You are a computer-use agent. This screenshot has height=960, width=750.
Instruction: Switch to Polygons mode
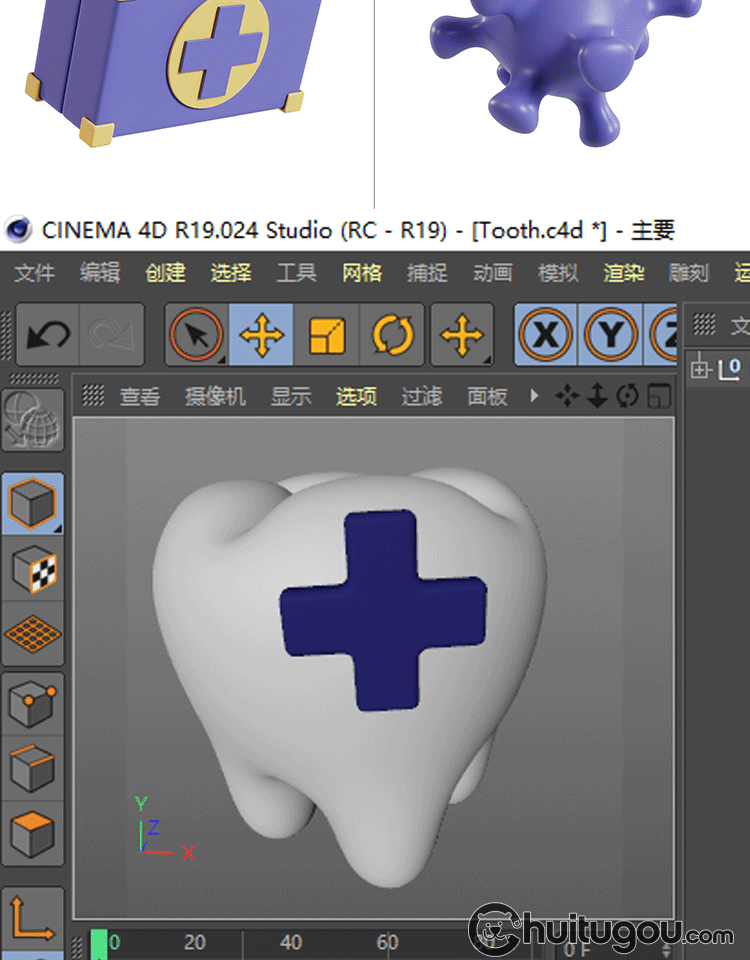pos(32,834)
